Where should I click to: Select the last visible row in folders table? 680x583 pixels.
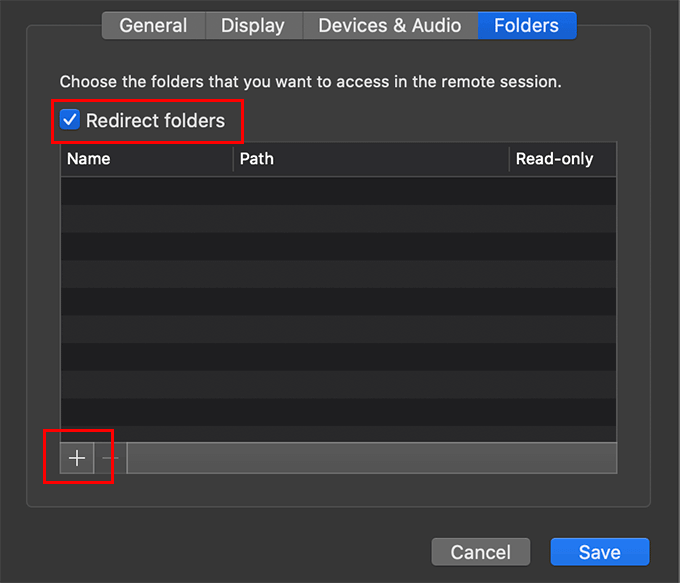tap(338, 433)
